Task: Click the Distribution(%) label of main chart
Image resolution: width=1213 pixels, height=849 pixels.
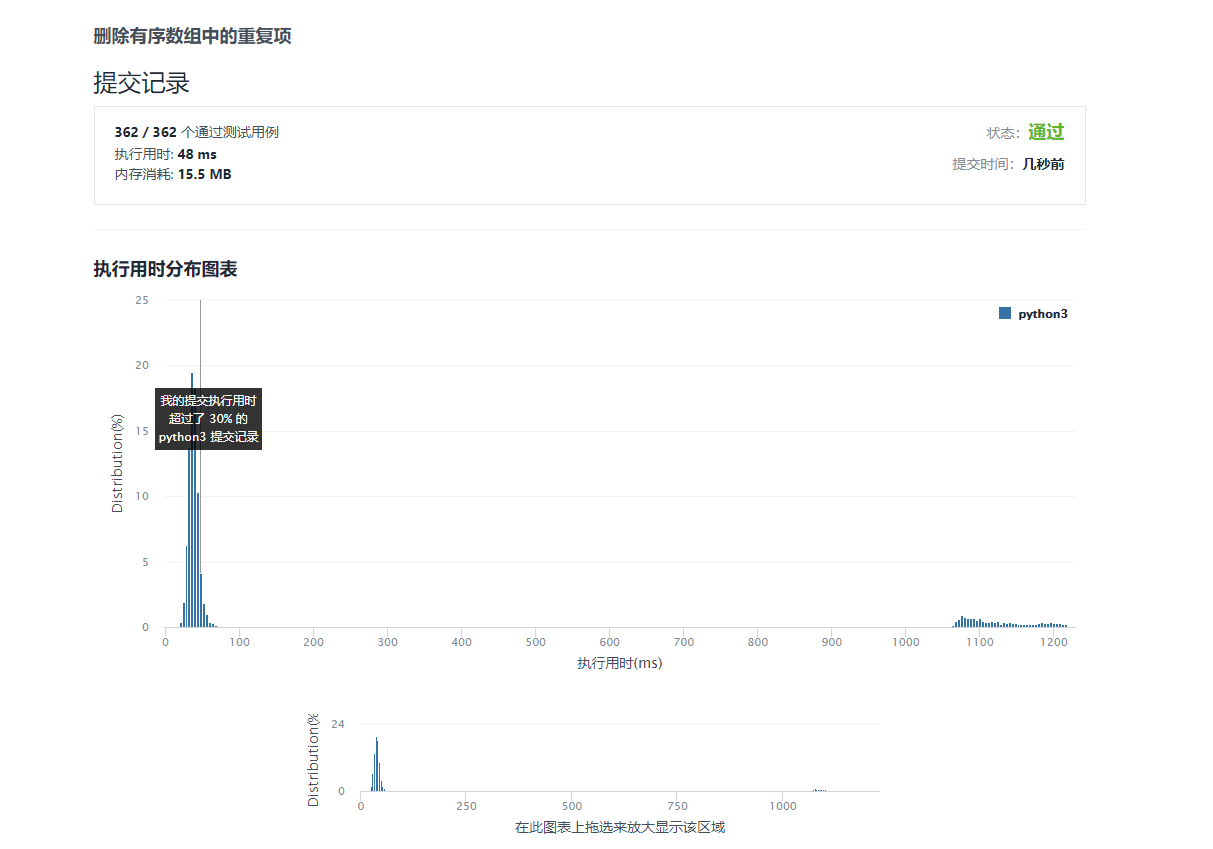Action: [x=118, y=463]
